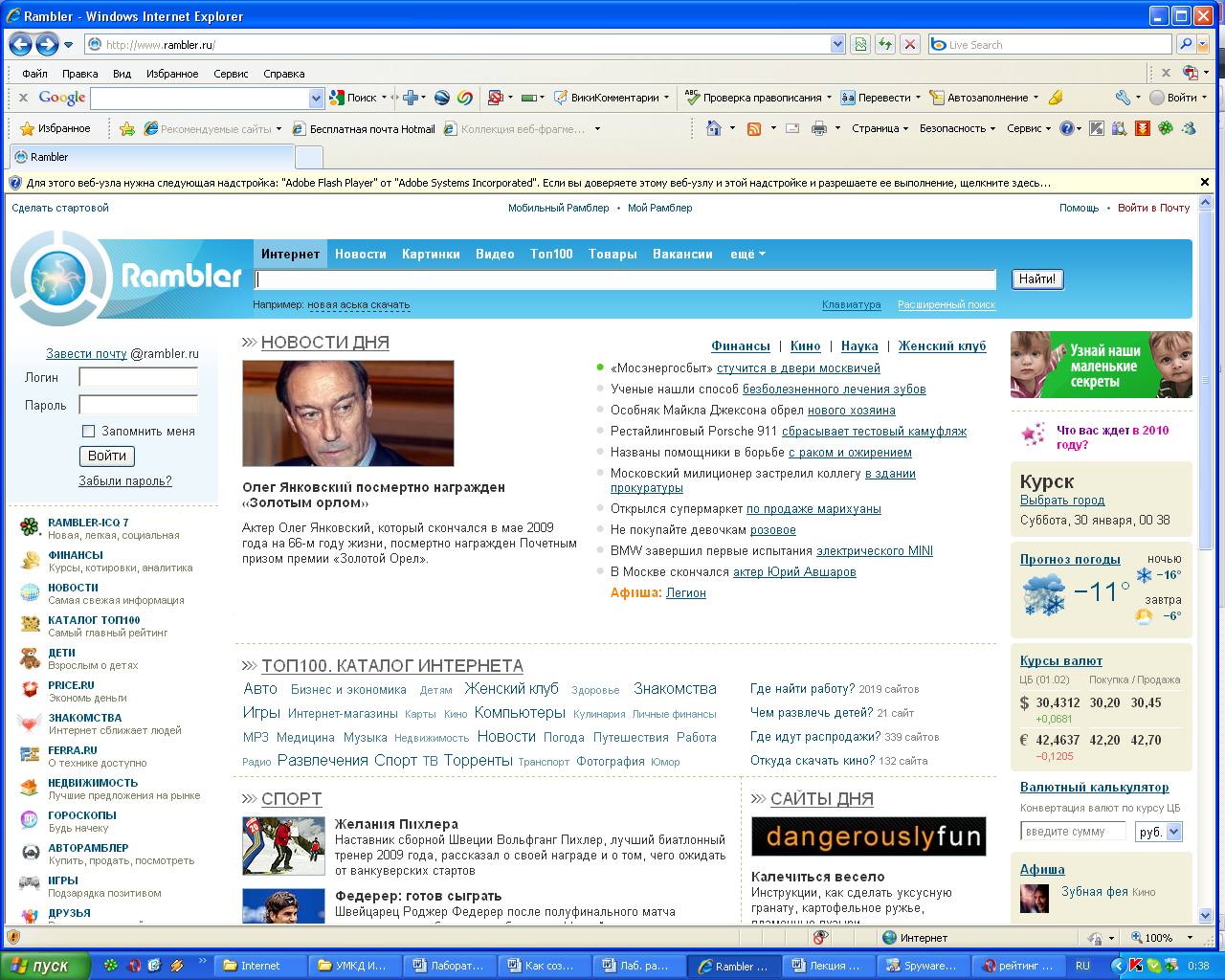The height and width of the screenshot is (980, 1225).
Task: Close the Google toolbar with its X
Action: (x=24, y=98)
